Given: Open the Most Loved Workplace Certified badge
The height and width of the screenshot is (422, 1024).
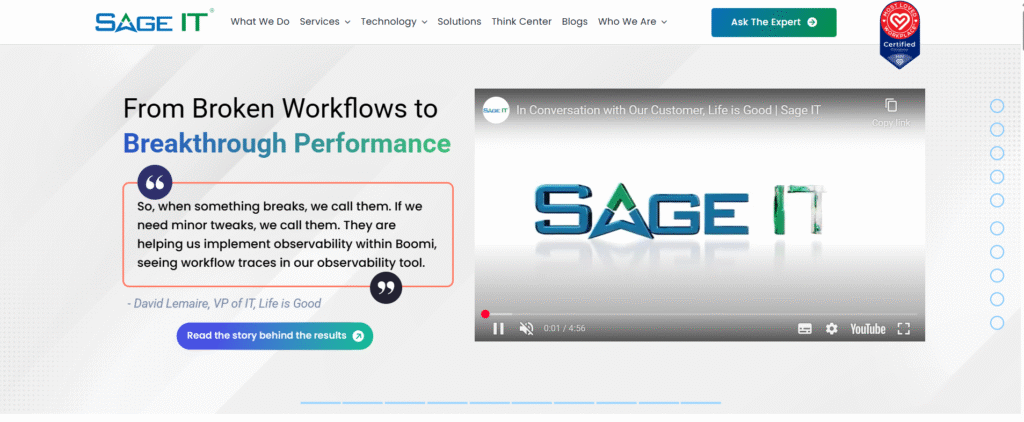Looking at the screenshot, I should point(899,35).
